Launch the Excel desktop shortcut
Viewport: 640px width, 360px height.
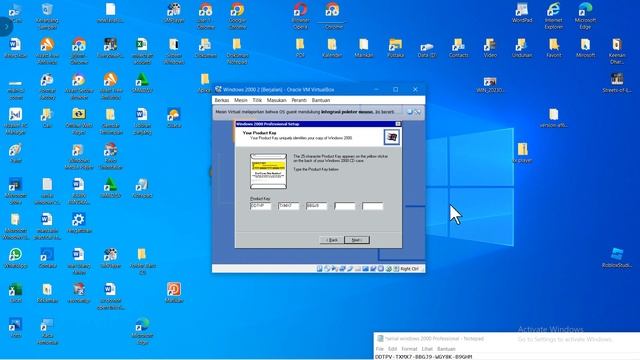coord(16,293)
